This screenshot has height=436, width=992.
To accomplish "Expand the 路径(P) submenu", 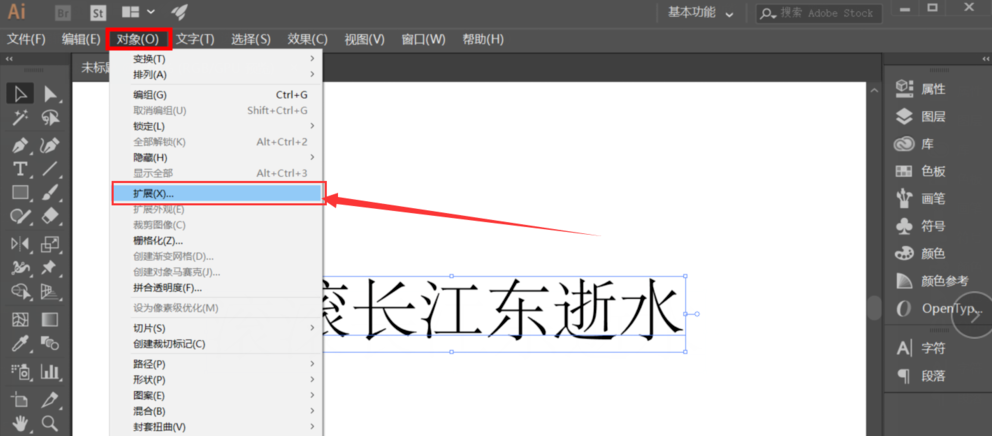I will (x=217, y=364).
